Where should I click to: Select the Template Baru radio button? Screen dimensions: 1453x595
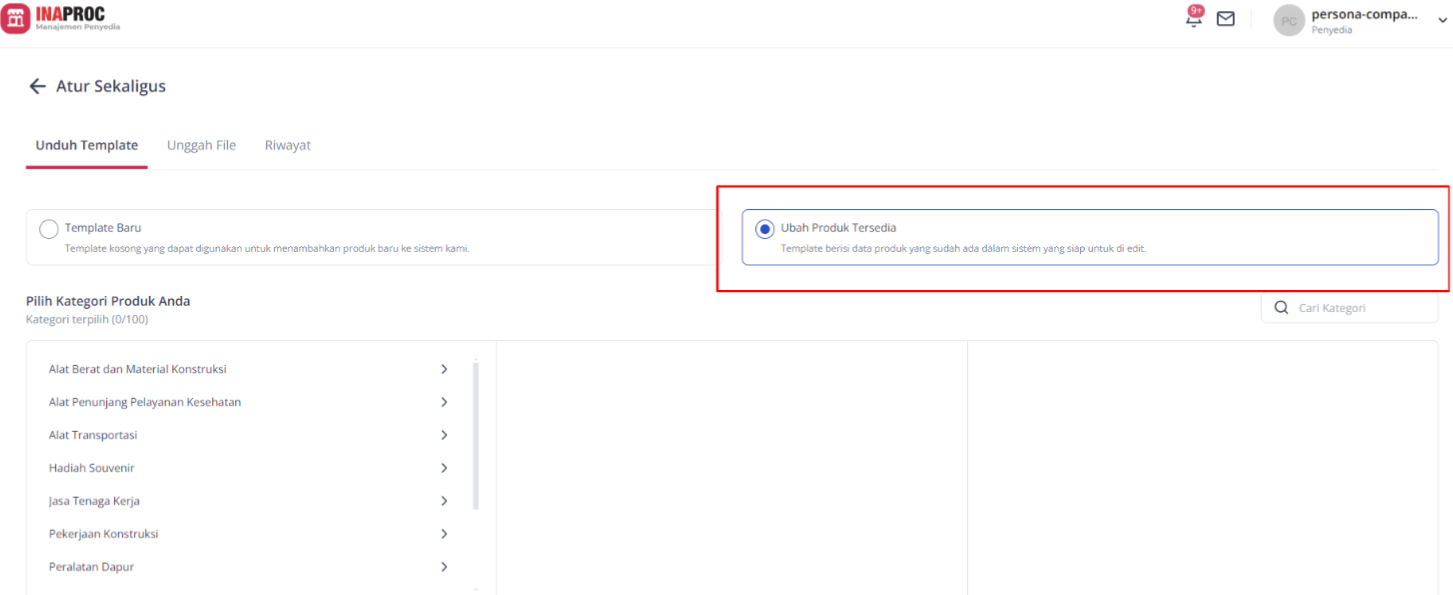pyautogui.click(x=49, y=229)
